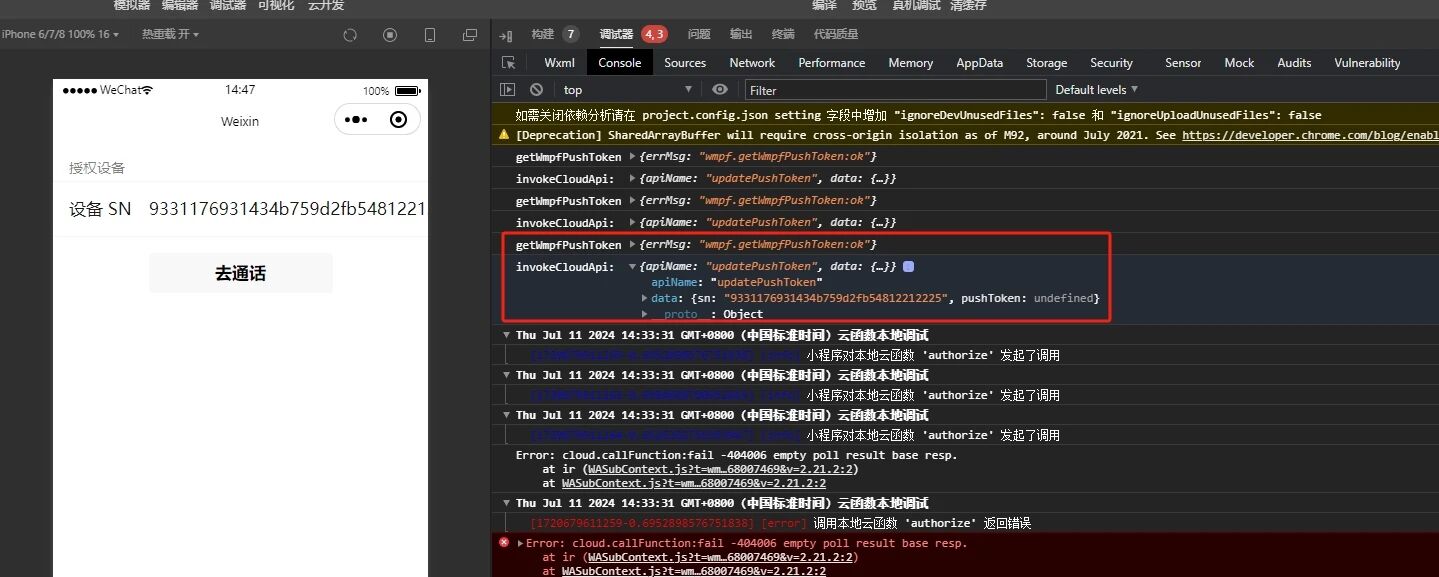Click the phone device icon in simulator toolbar

pyautogui.click(x=430, y=35)
